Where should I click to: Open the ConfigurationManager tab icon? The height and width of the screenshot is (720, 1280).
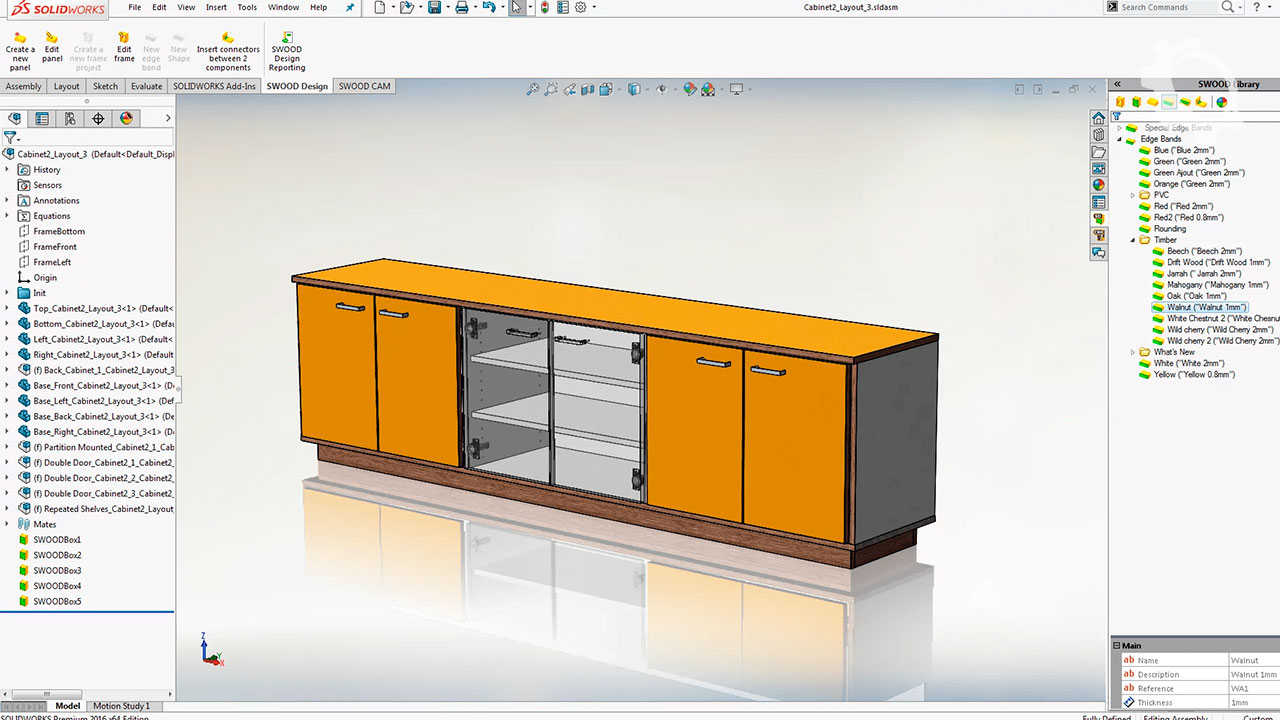[x=70, y=118]
